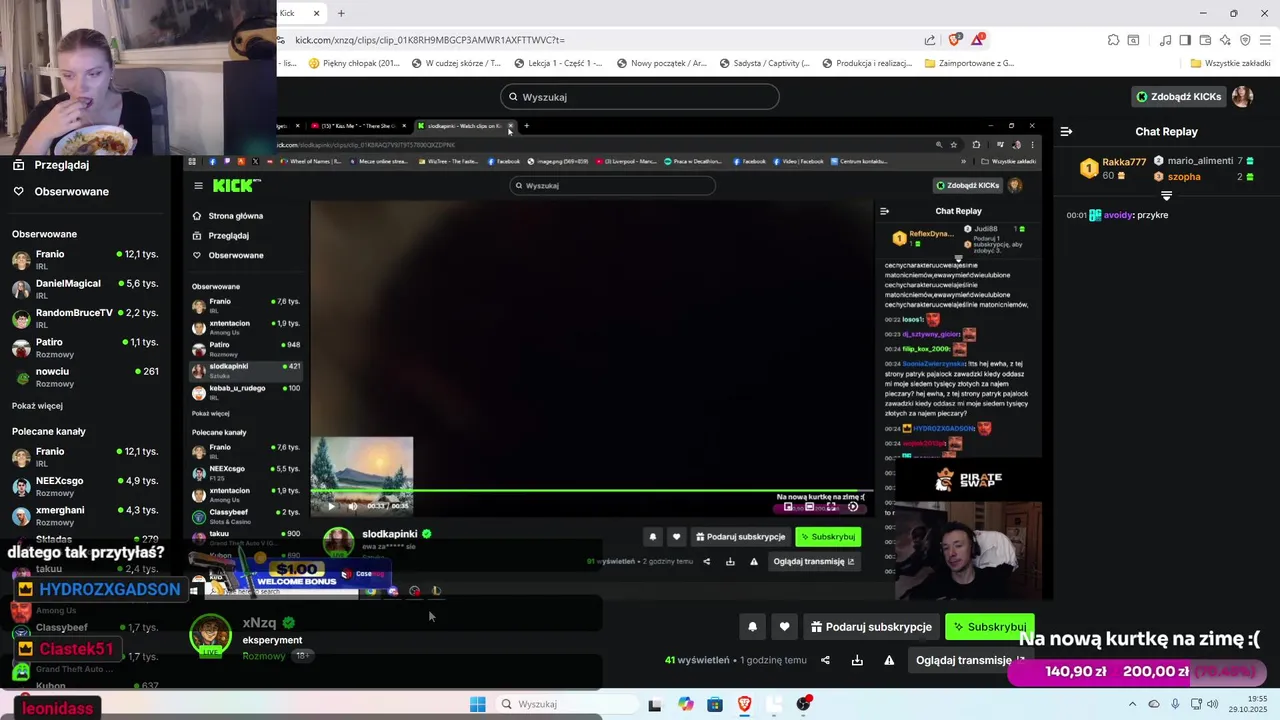1280x720 pixels.
Task: Close the Kick browser tab
Action: point(316,13)
